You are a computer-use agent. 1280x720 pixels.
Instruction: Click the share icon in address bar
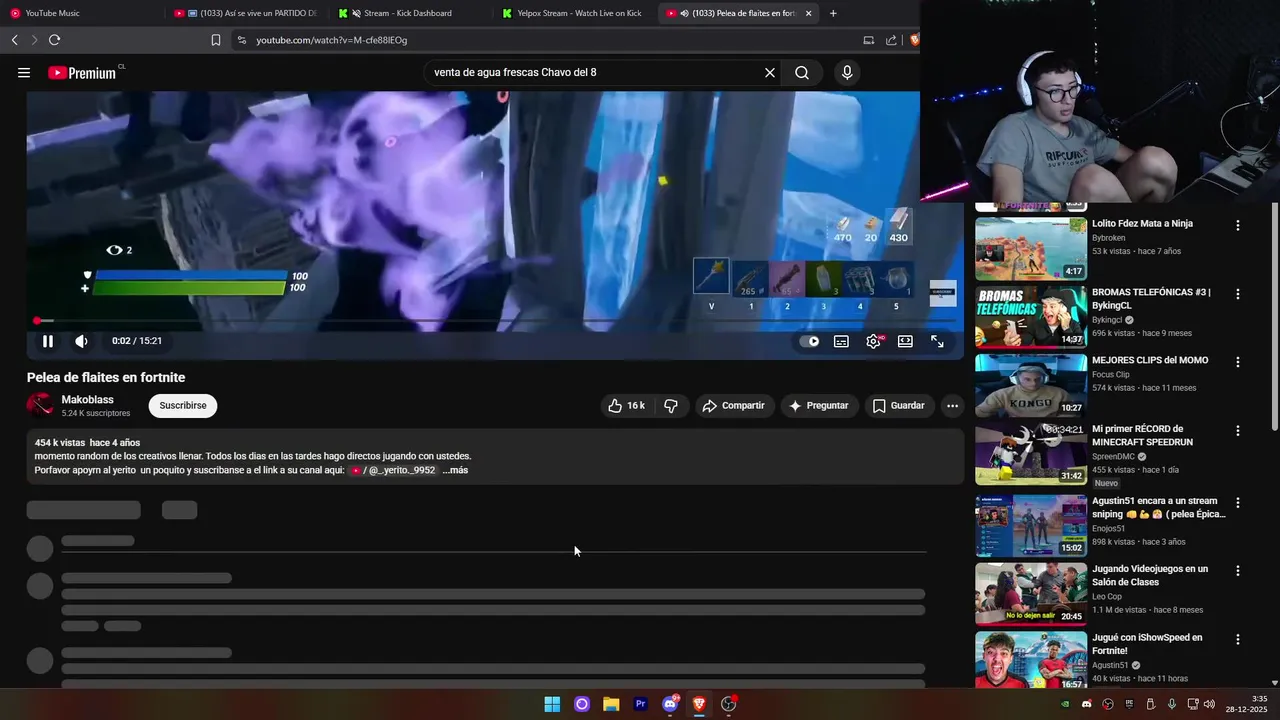click(x=891, y=40)
